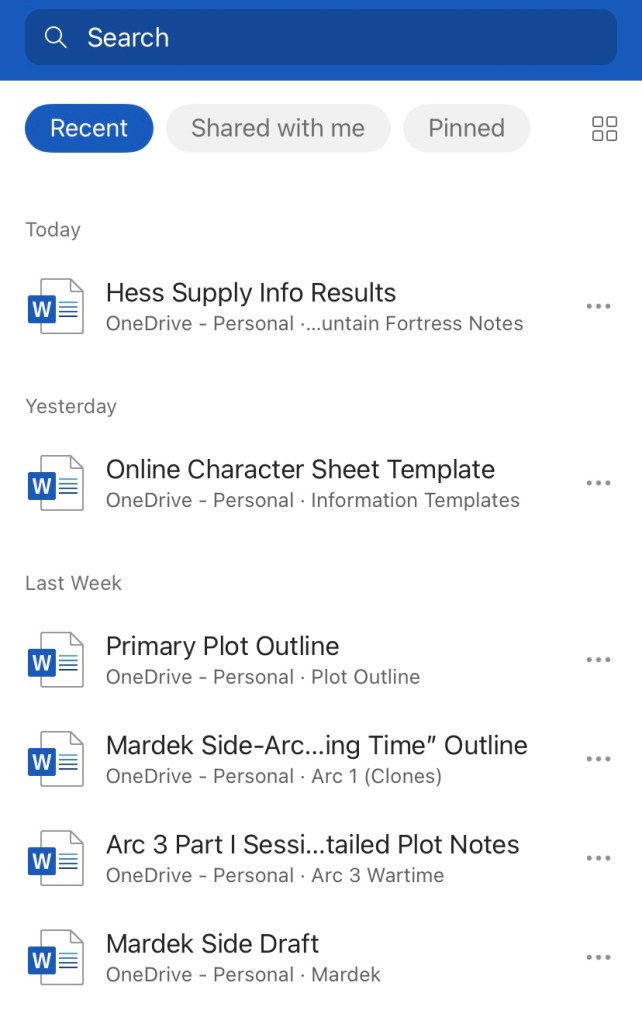Open Online Character Sheet Template document
Screen dimensions: 642x1024
300,470
